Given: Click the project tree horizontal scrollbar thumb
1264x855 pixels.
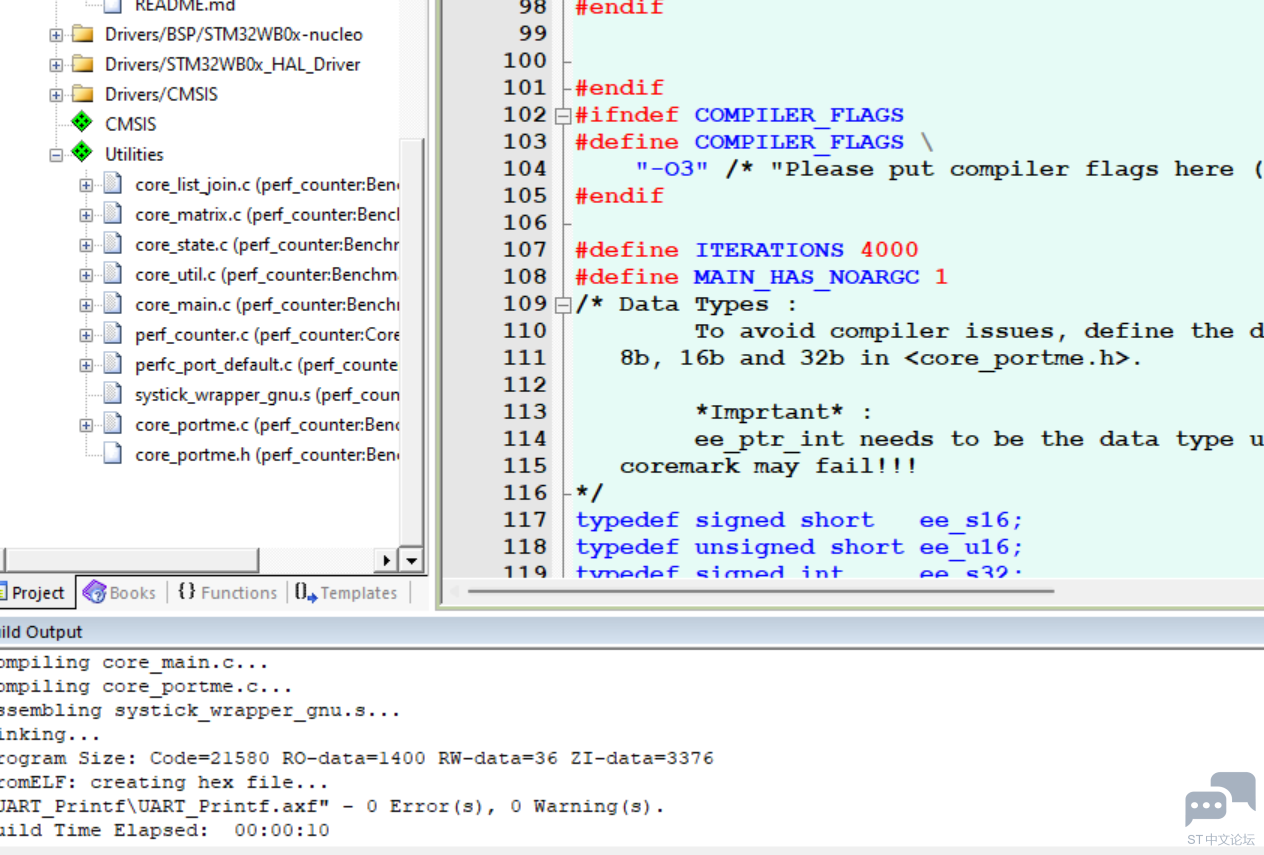Looking at the screenshot, I should click(x=131, y=561).
